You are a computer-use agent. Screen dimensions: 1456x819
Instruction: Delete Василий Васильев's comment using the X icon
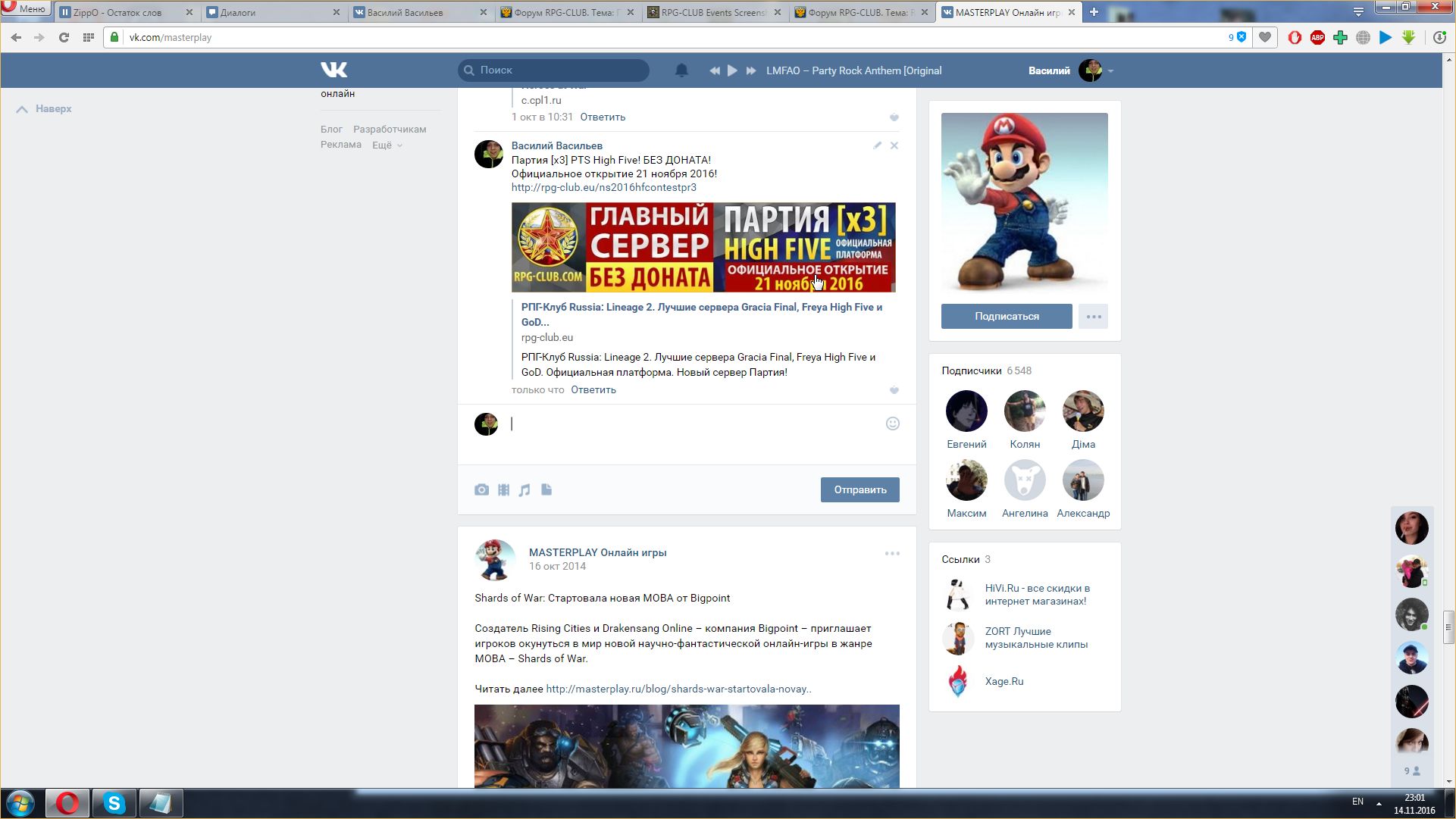tap(894, 145)
